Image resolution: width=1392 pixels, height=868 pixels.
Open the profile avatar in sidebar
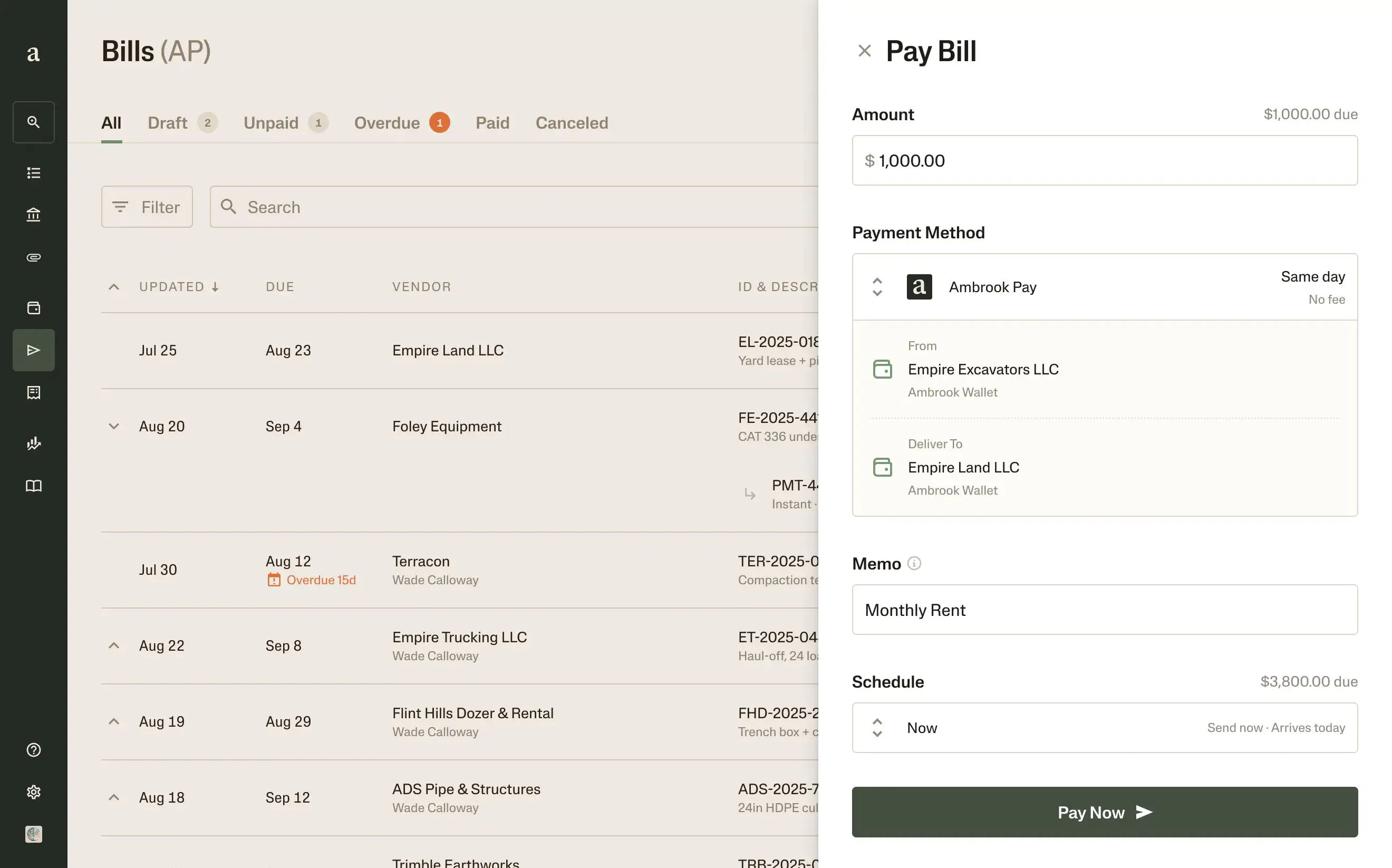click(x=34, y=834)
